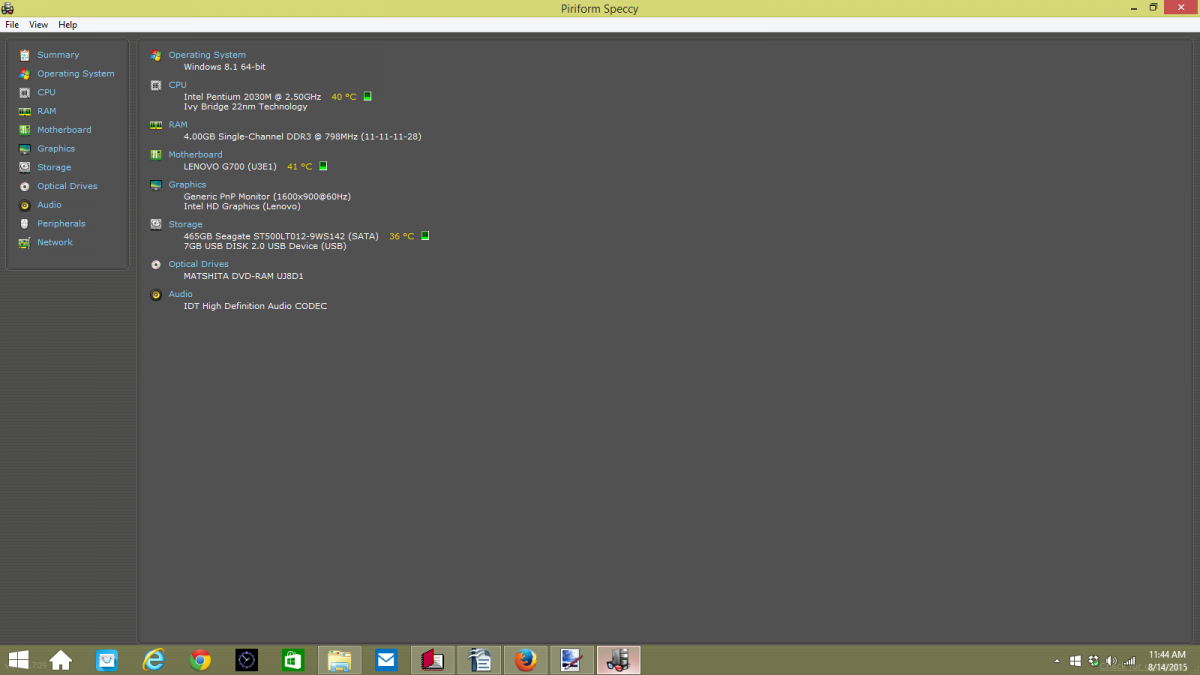Select CPU chip icon in the sidebar
Screen dimensions: 1200x675
coord(24,92)
